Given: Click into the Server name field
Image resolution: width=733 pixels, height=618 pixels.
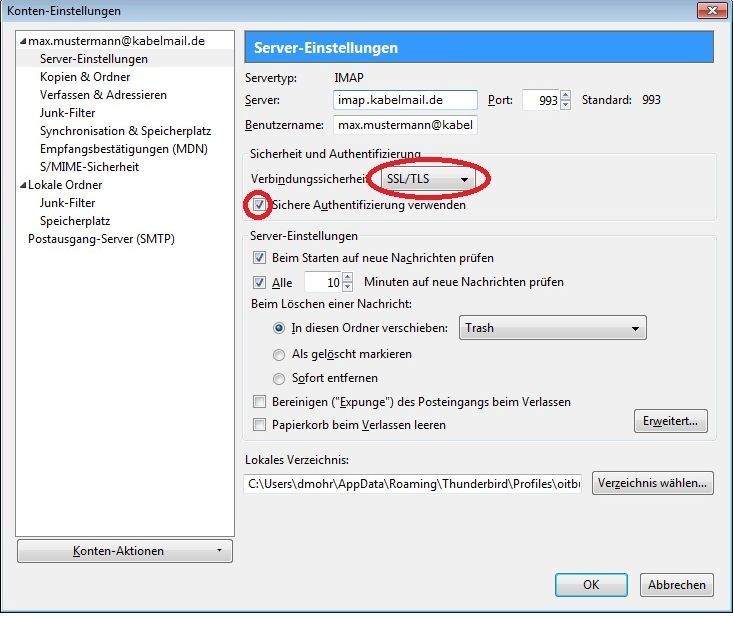Looking at the screenshot, I should [x=405, y=100].
